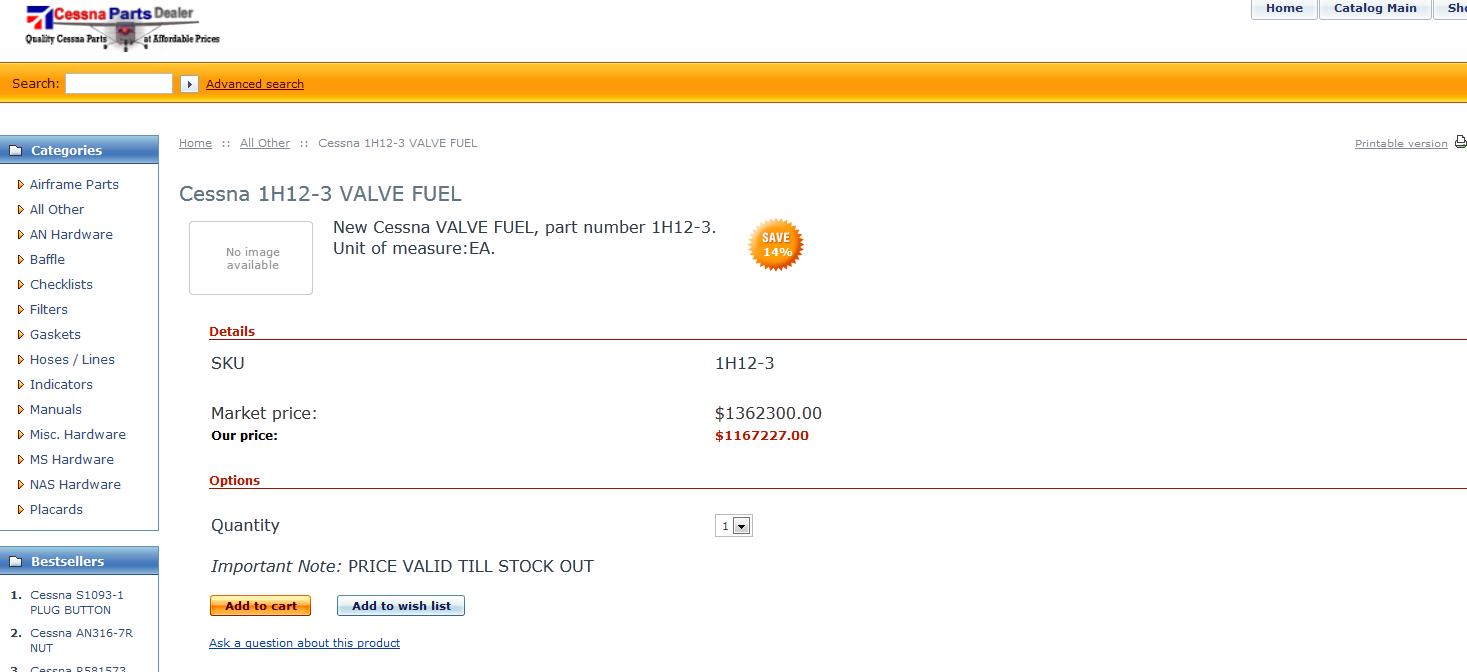Image resolution: width=1467 pixels, height=672 pixels.
Task: Click the arrow bullet beside Airframe Parts
Action: (20, 185)
